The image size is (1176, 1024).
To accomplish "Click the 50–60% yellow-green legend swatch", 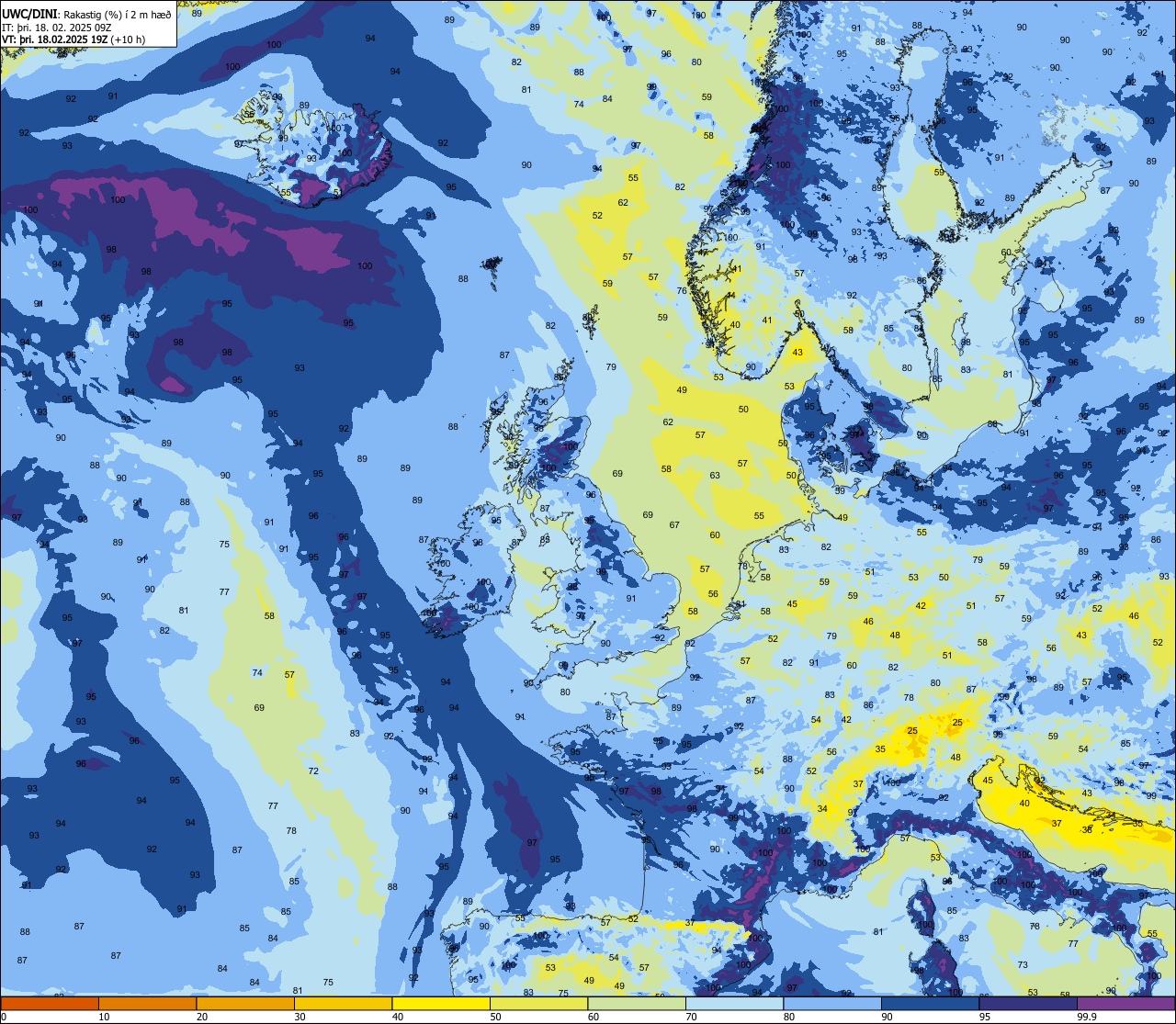I will (538, 1003).
